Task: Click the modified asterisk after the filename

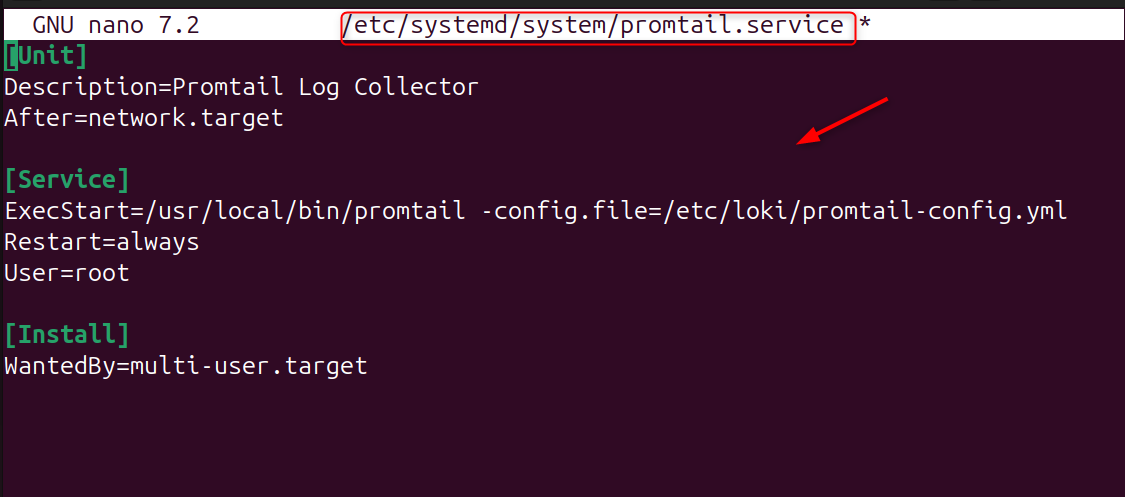Action: coord(865,26)
